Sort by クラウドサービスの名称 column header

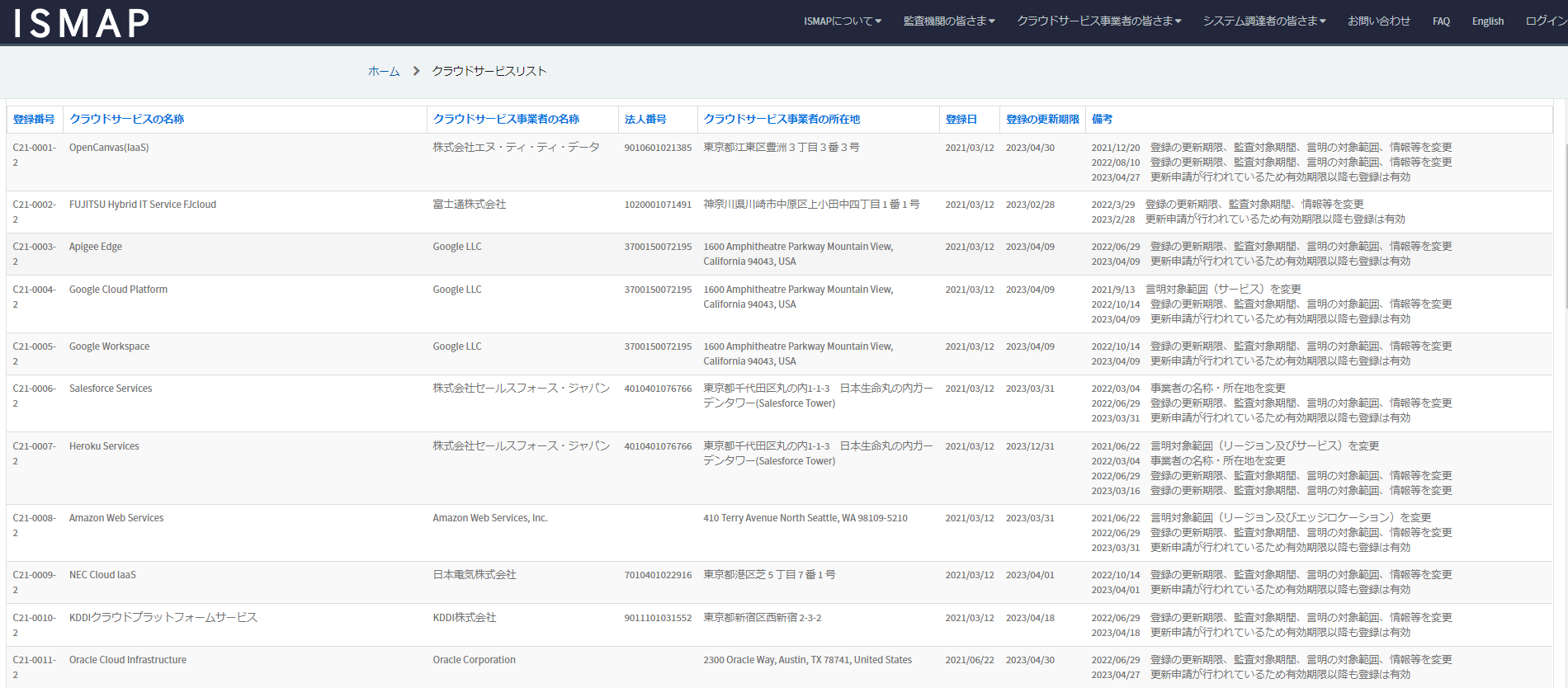point(126,120)
